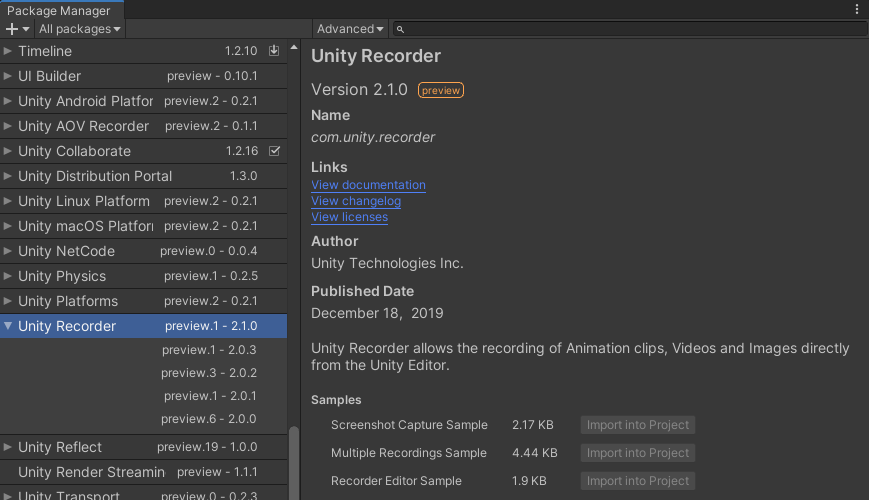Expand the Timeline package versions

[x=8, y=51]
